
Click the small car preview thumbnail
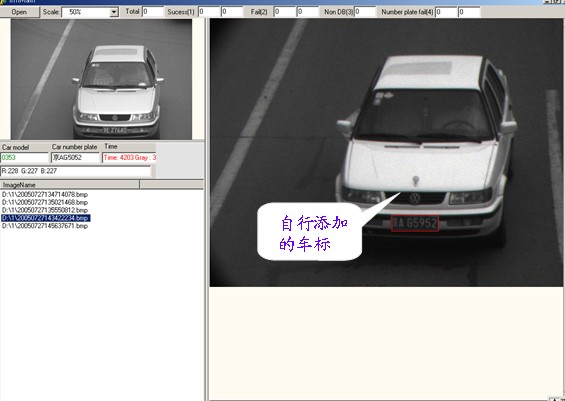coord(101,79)
